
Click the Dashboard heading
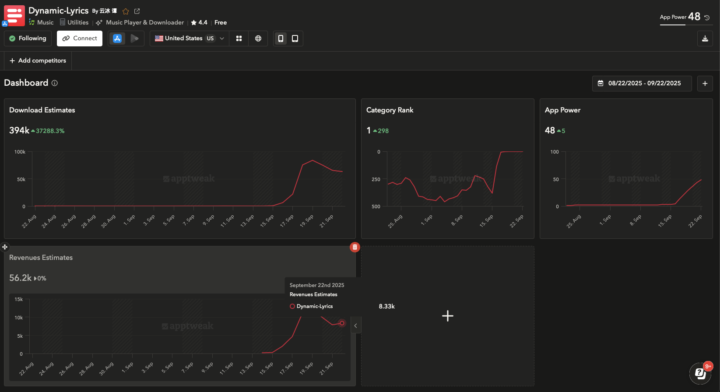pyautogui.click(x=26, y=83)
